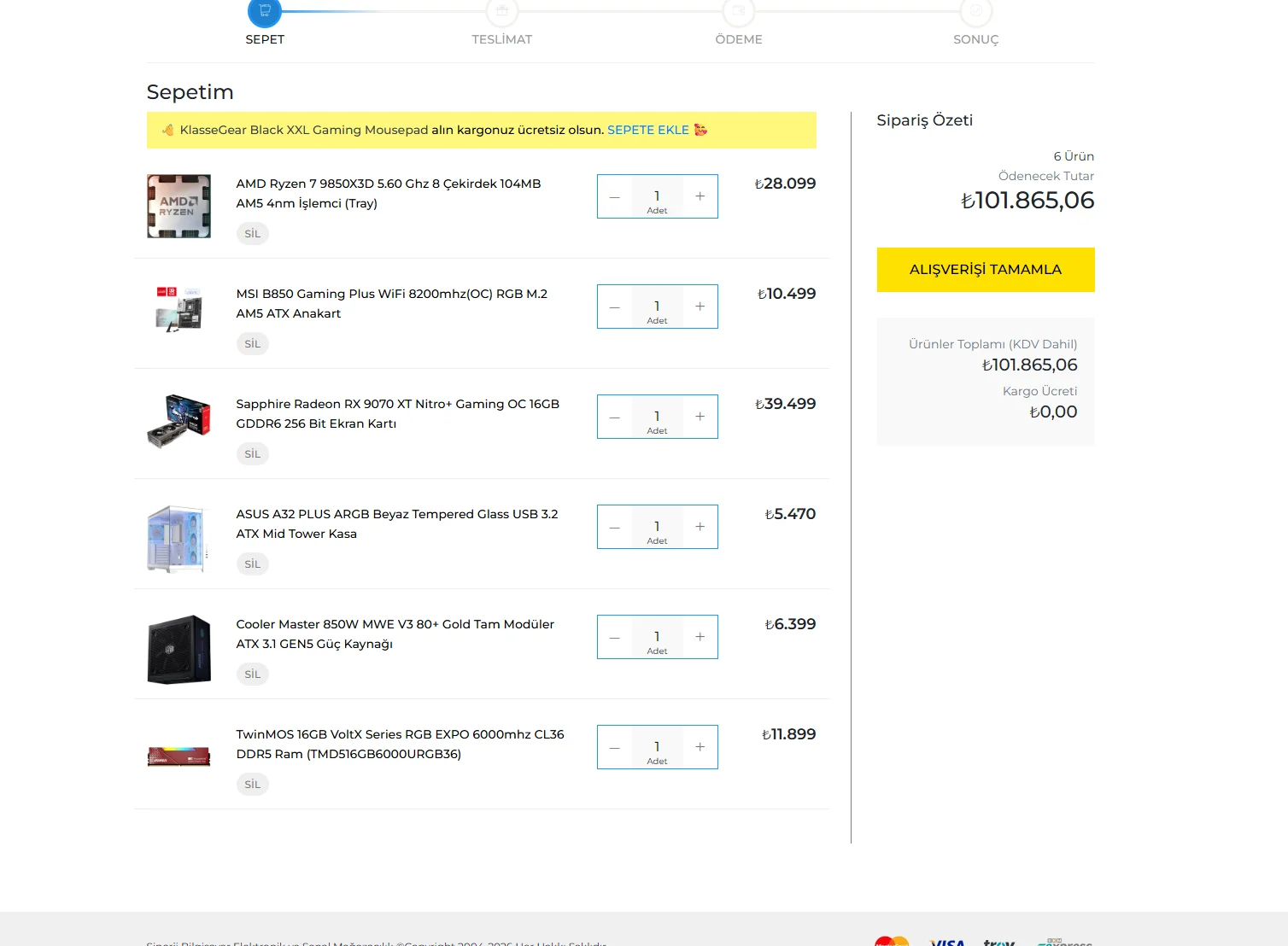Click the ₺6.399 price of Cooler Master
Screen dimensions: 1288x946
790,624
